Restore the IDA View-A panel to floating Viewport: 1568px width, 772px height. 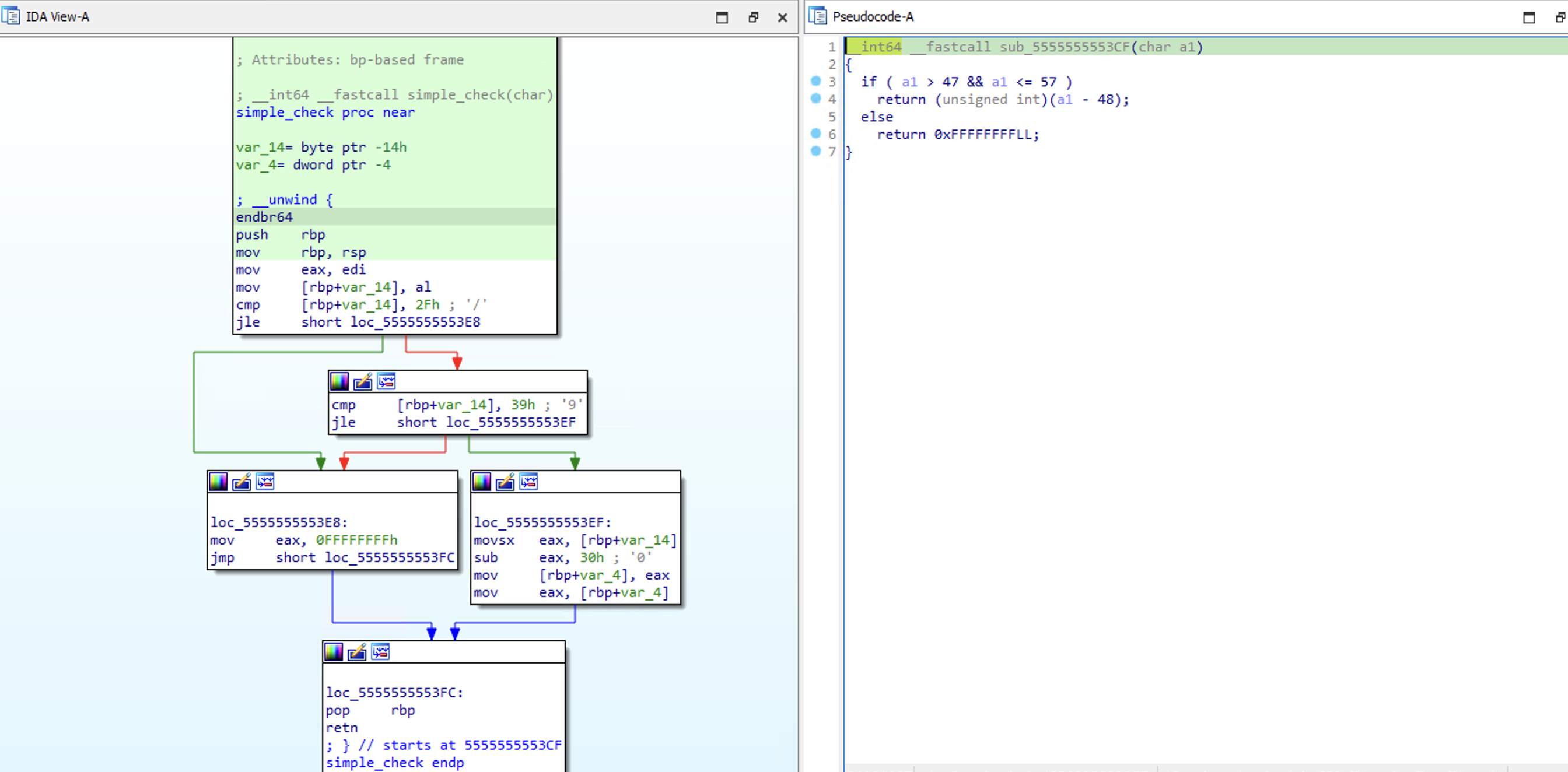754,17
